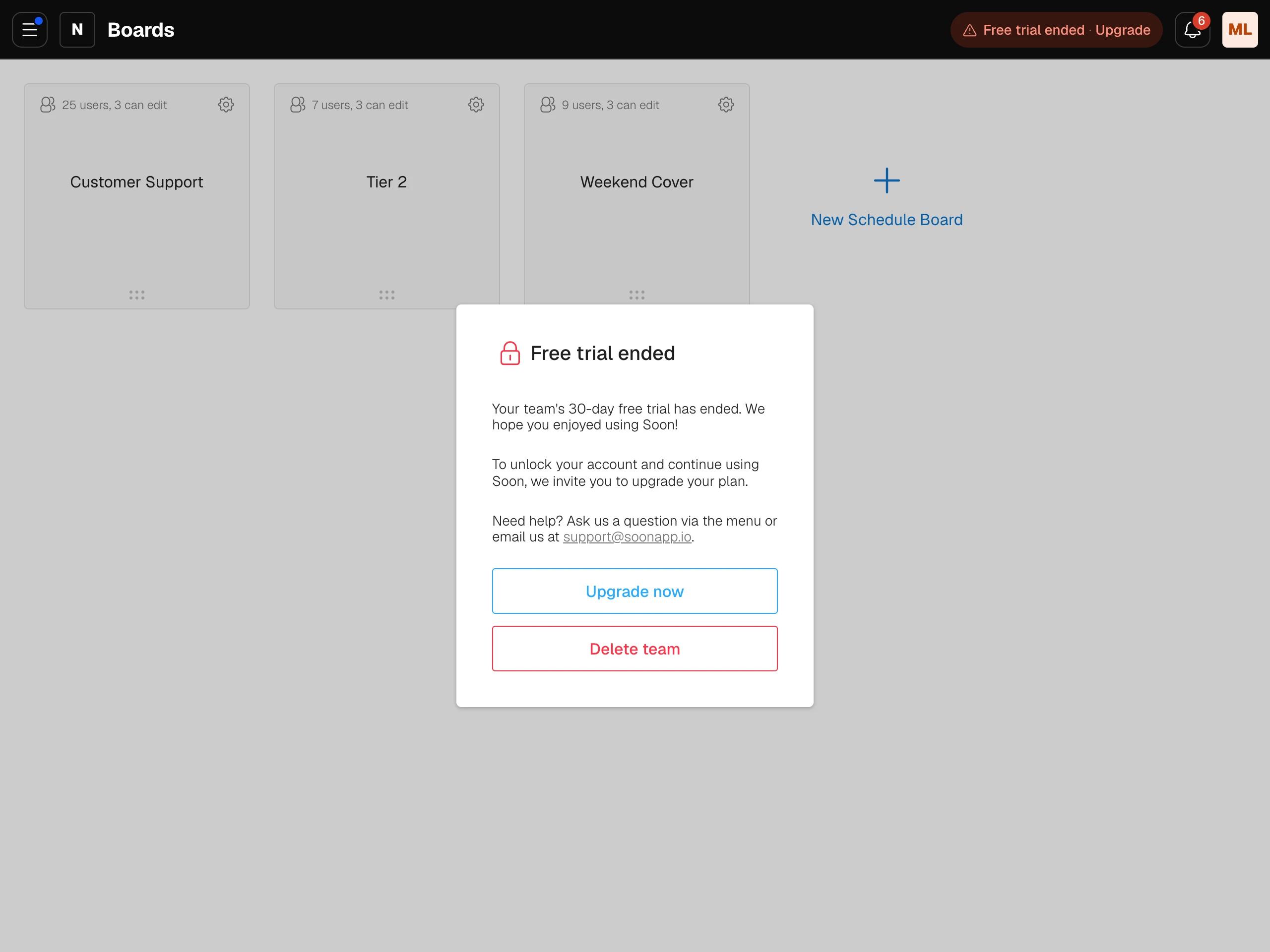This screenshot has width=1270, height=952.
Task: Click Delete team button
Action: click(635, 649)
